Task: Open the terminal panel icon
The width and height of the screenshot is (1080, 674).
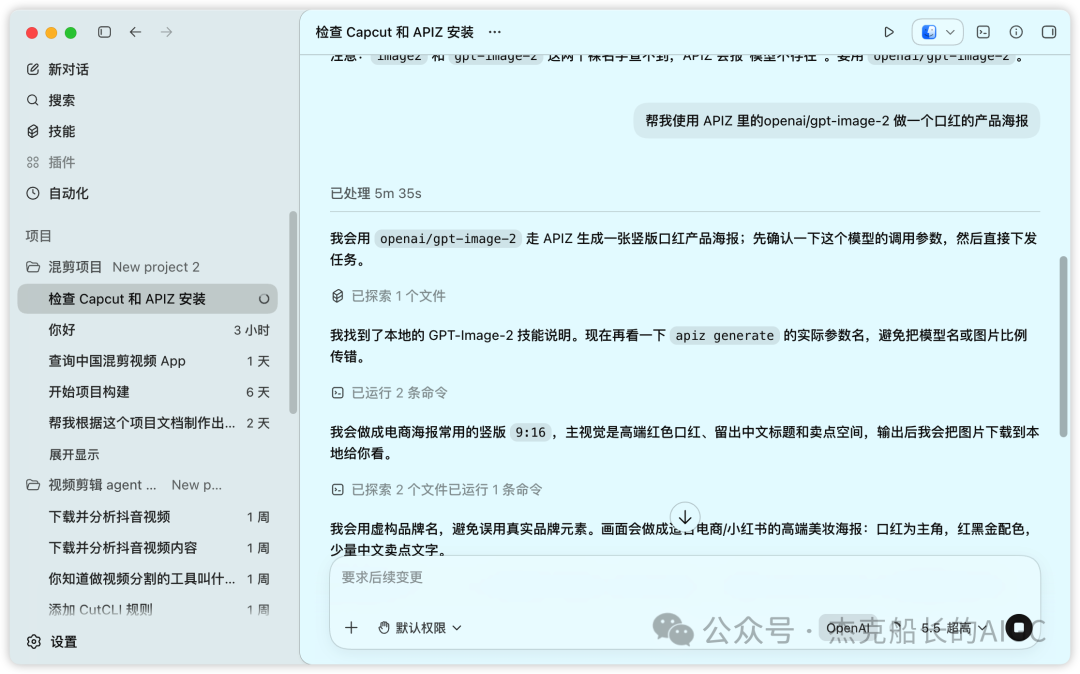Action: pos(984,32)
